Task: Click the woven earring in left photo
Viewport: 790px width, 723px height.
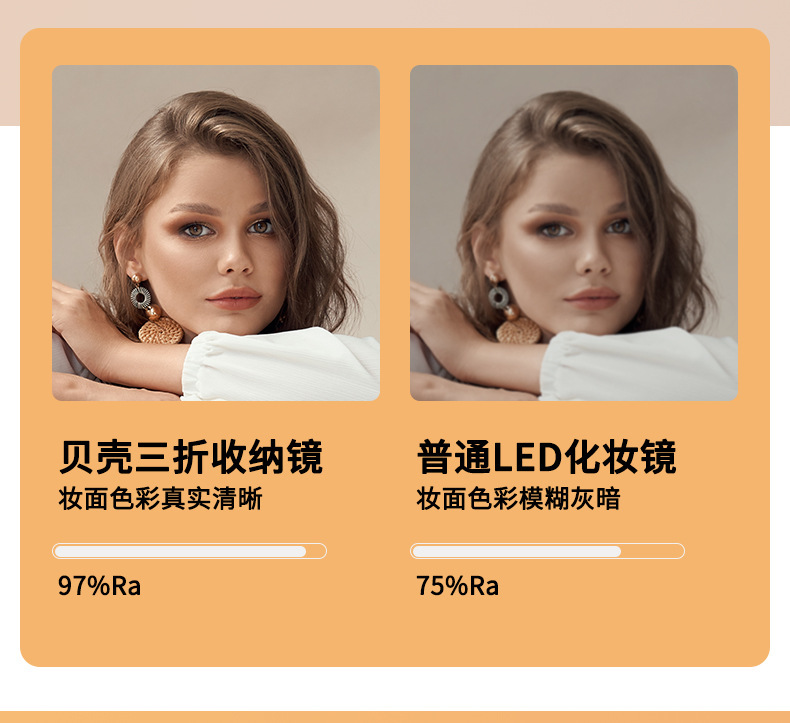Action: click(160, 330)
